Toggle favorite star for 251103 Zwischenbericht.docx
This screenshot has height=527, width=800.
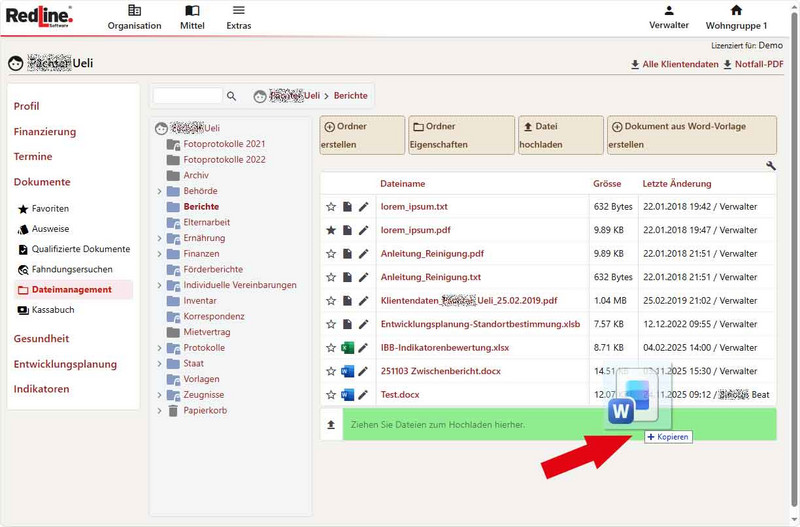point(331,372)
